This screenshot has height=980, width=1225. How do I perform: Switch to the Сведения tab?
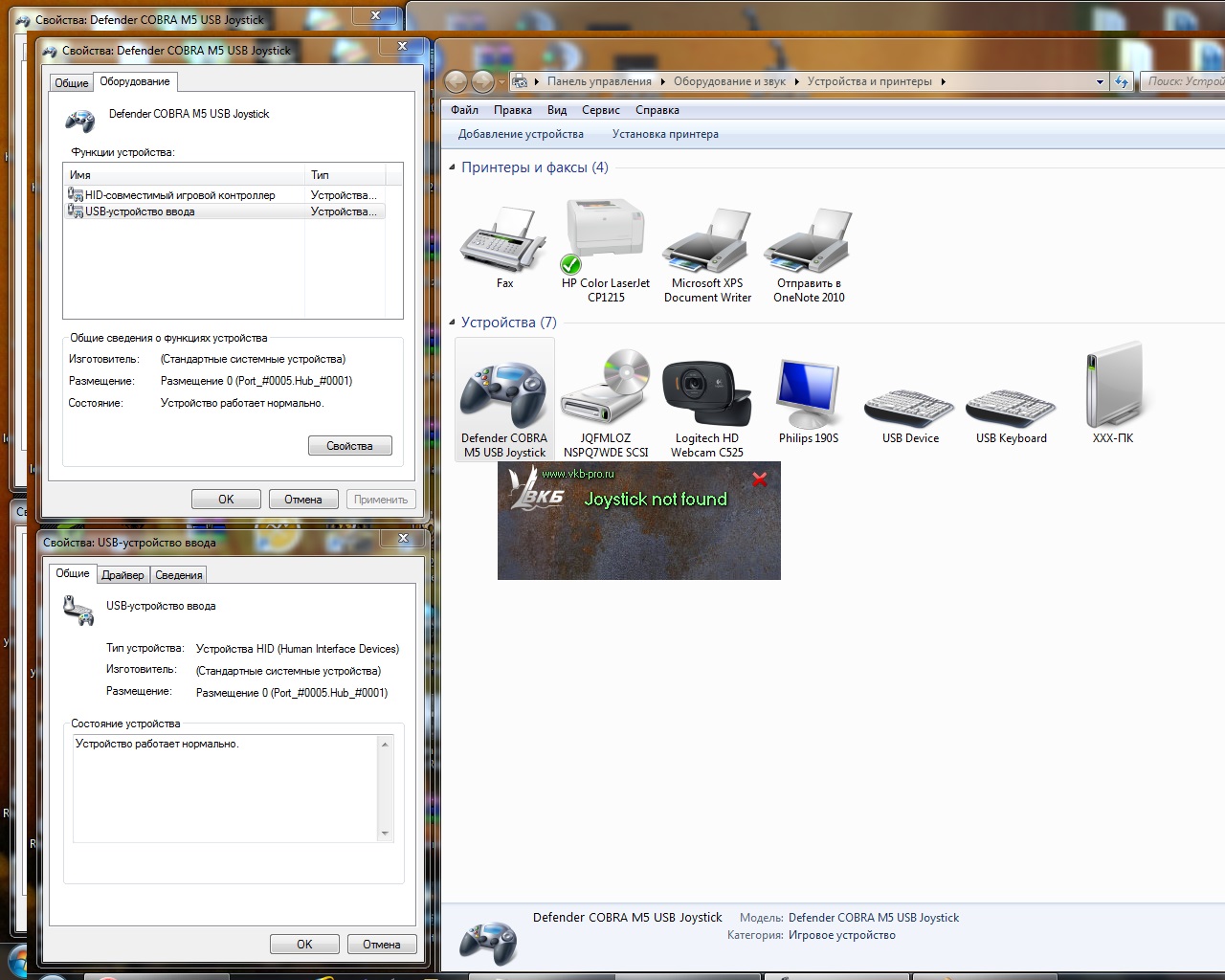[179, 575]
